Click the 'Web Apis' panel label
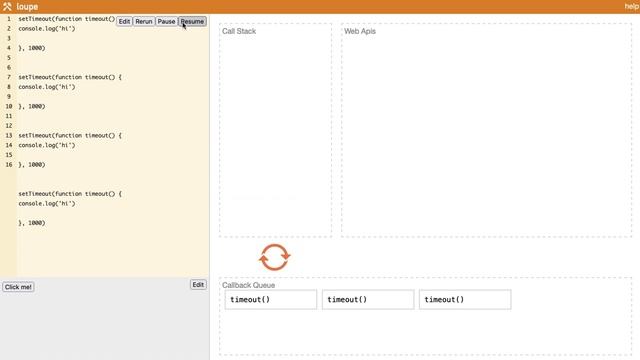Viewport: 640px width, 360px height. [x=360, y=31]
